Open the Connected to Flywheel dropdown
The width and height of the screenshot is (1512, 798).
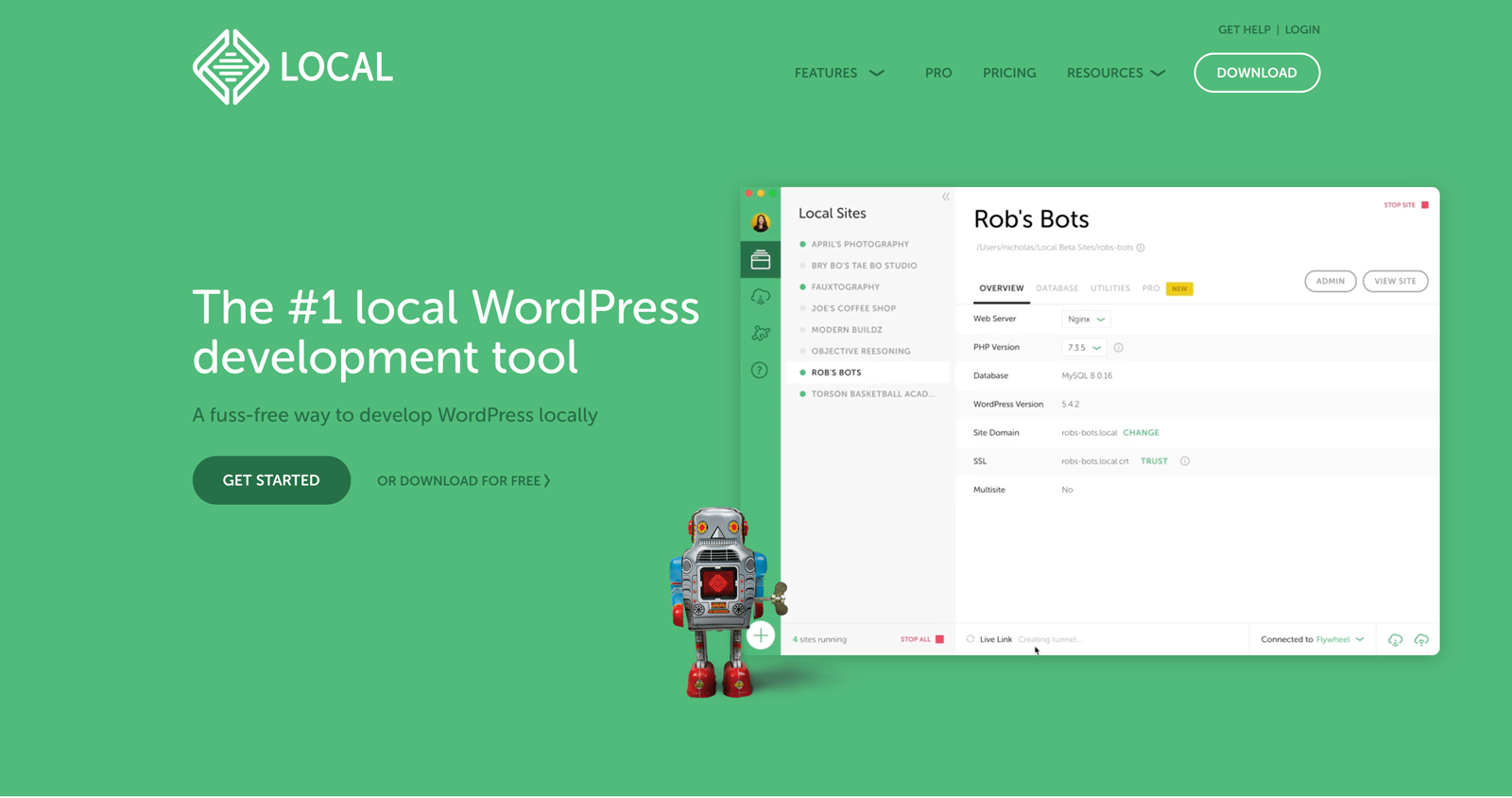pyautogui.click(x=1313, y=640)
